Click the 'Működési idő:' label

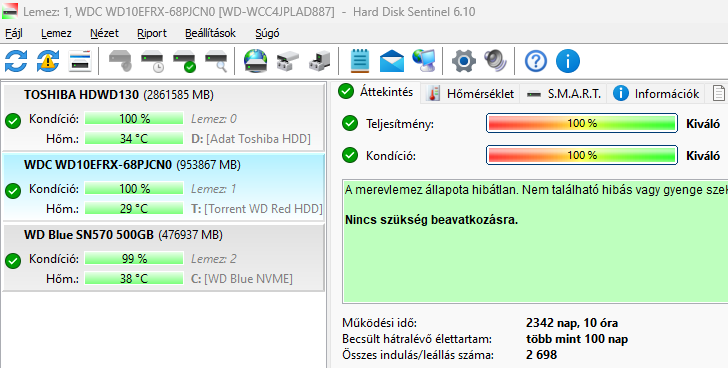click(x=379, y=323)
